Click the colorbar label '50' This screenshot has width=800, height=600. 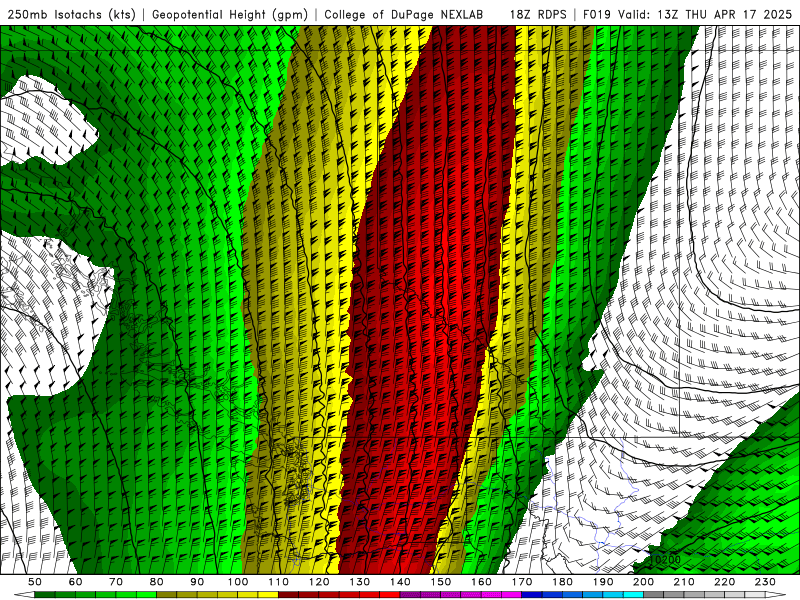point(35,582)
